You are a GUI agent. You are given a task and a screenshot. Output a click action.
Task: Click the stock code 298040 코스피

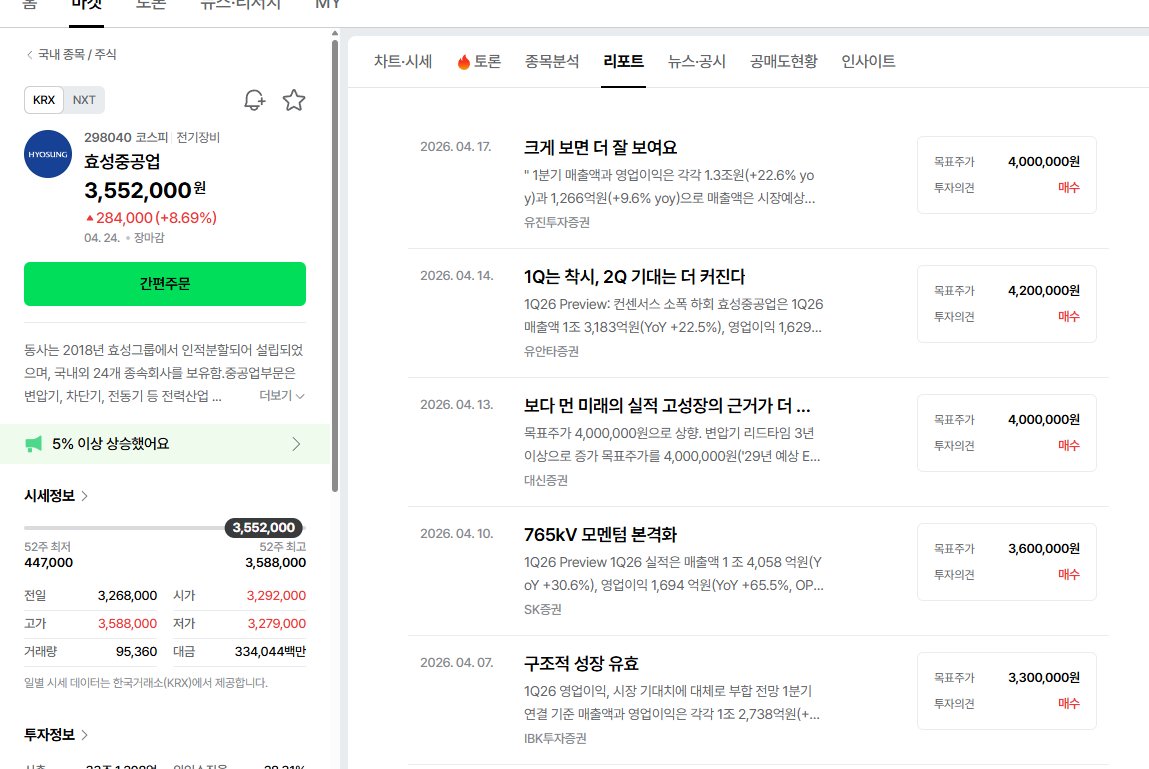pyautogui.click(x=126, y=137)
